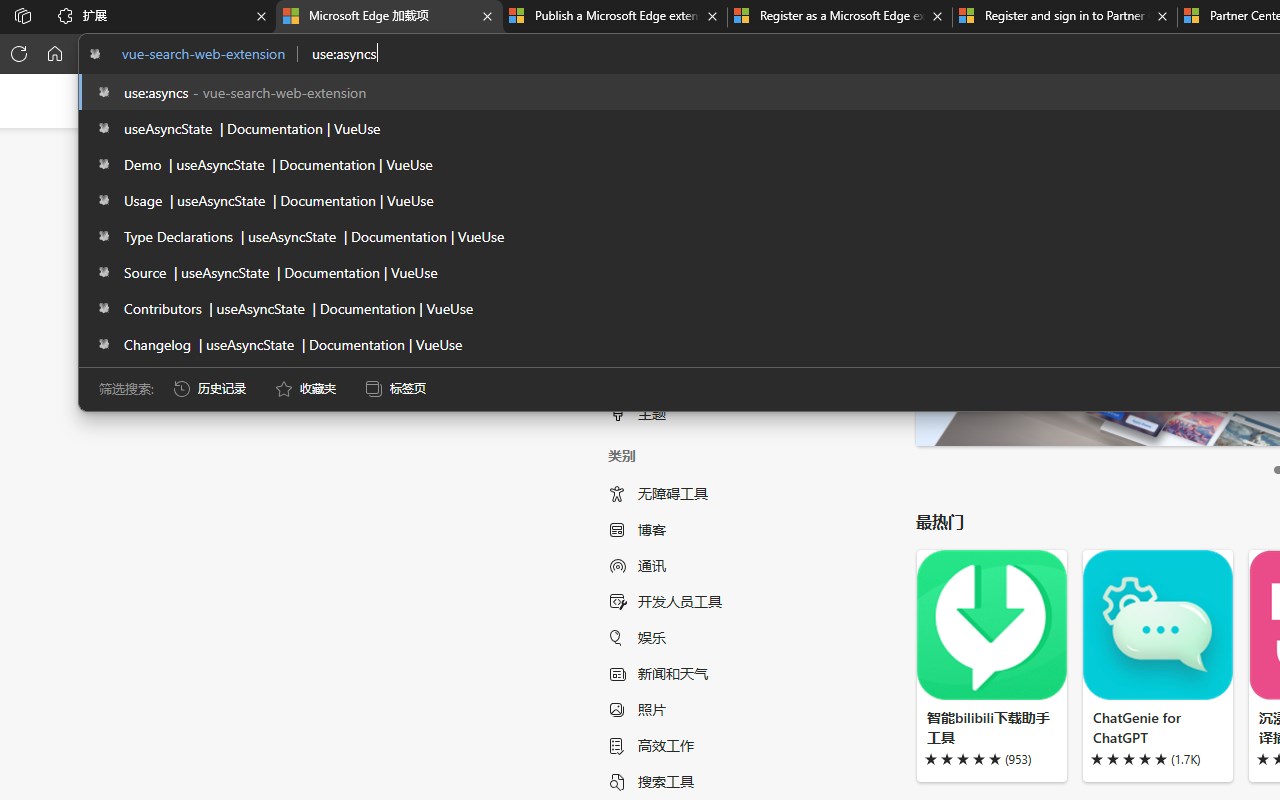1280x800 pixels.
Task: Click the 扩展 tab puzzle icon
Action: [x=66, y=16]
